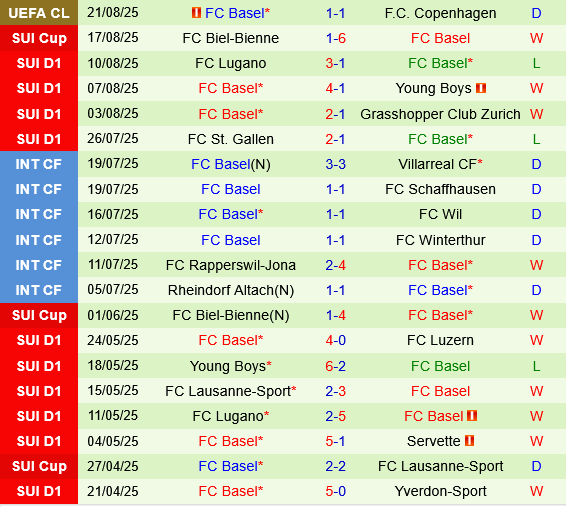
Task: Click red card icon next to Servette
Action: coord(469,441)
